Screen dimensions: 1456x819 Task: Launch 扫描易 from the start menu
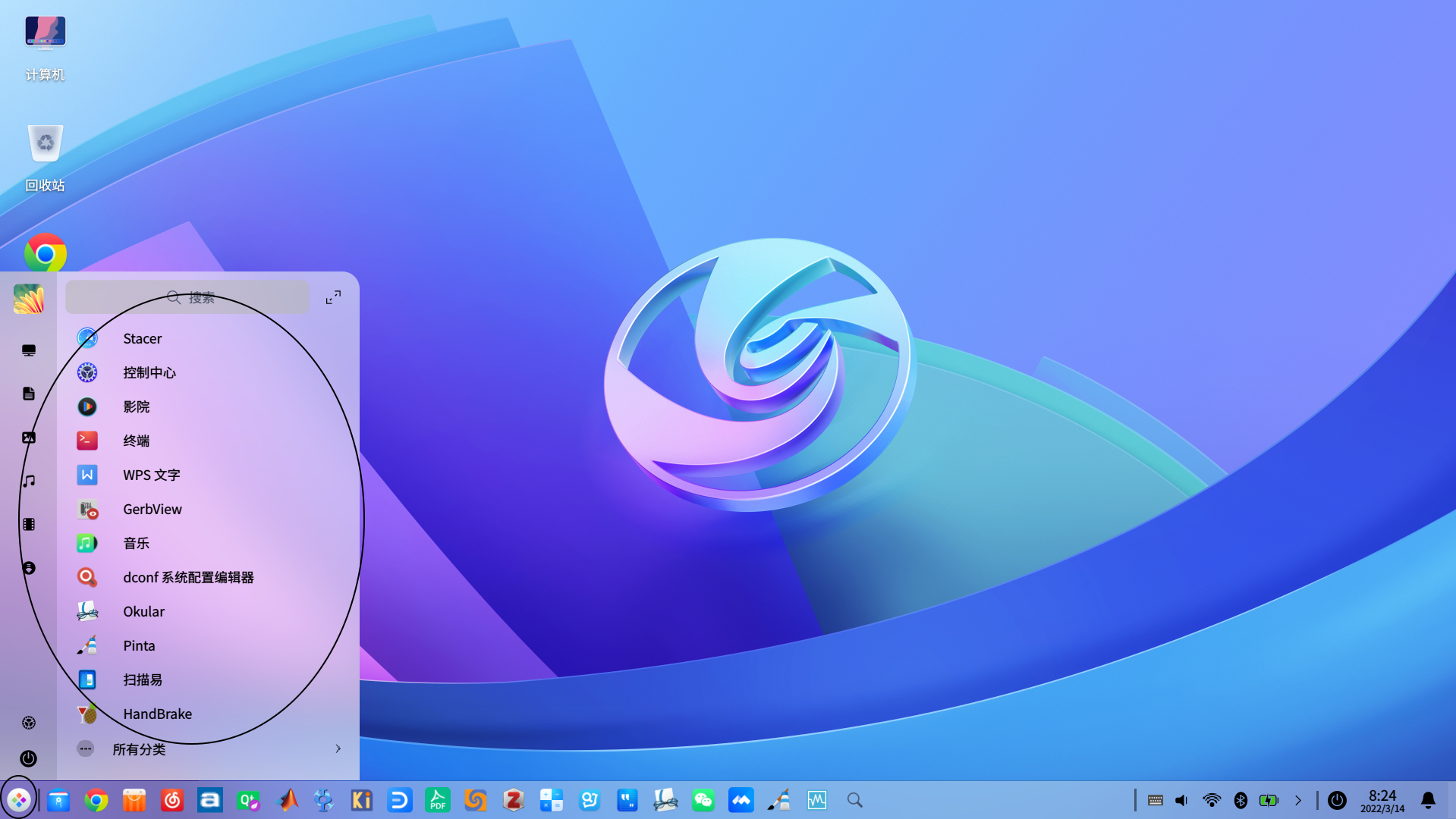[207, 679]
